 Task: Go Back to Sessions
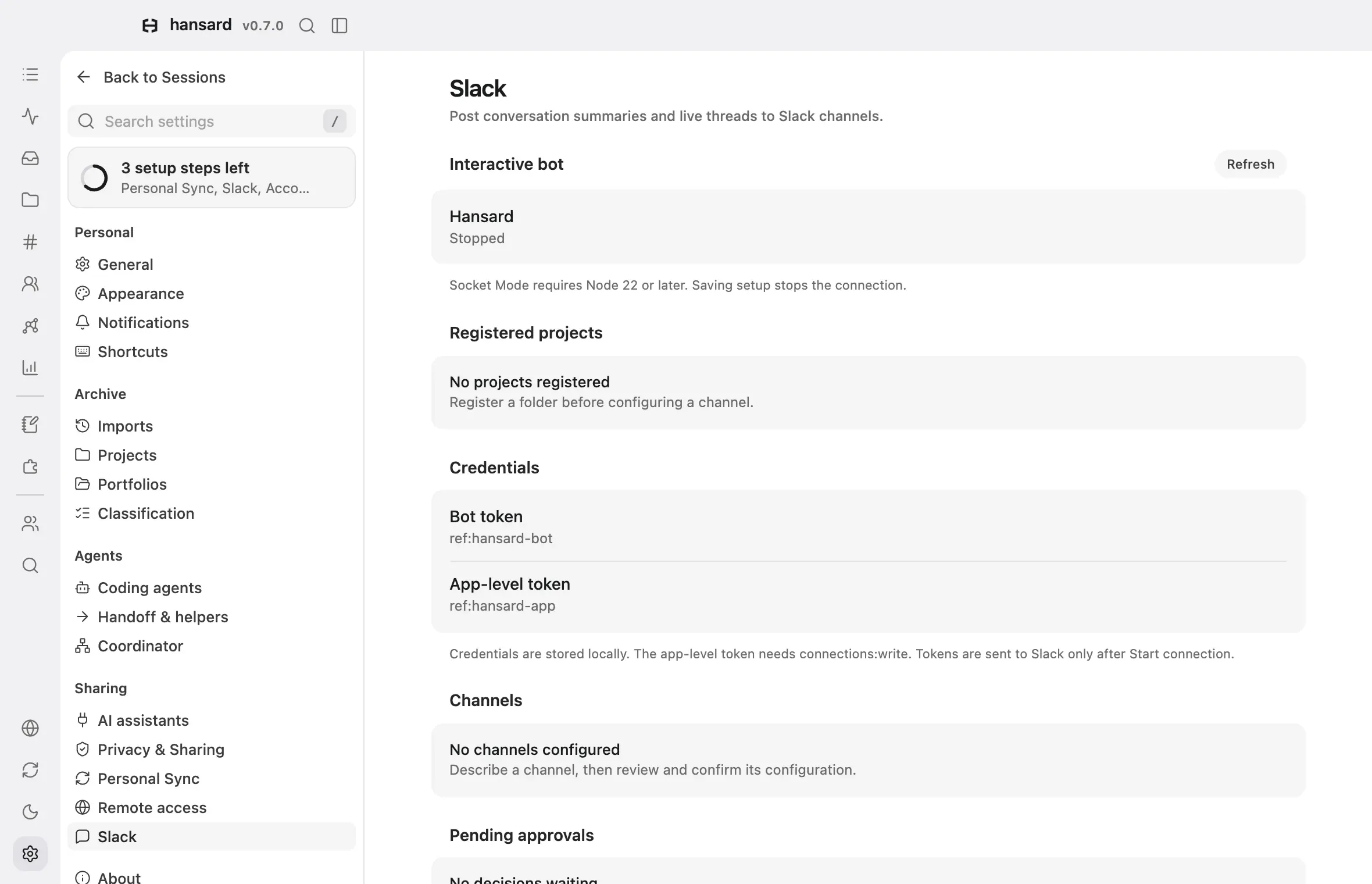click(x=151, y=77)
